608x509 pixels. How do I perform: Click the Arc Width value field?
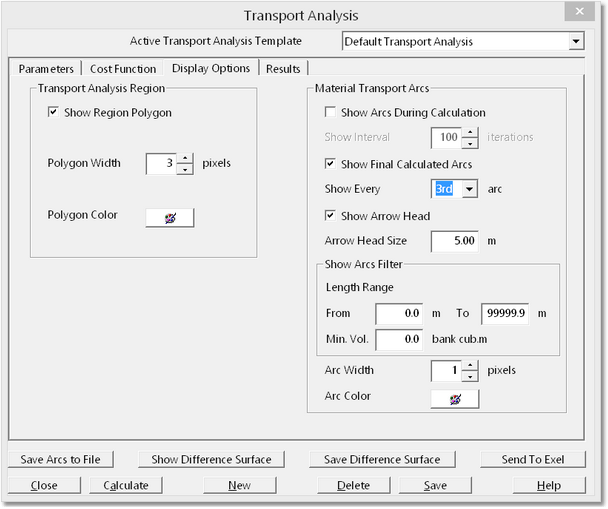pyautogui.click(x=446, y=371)
